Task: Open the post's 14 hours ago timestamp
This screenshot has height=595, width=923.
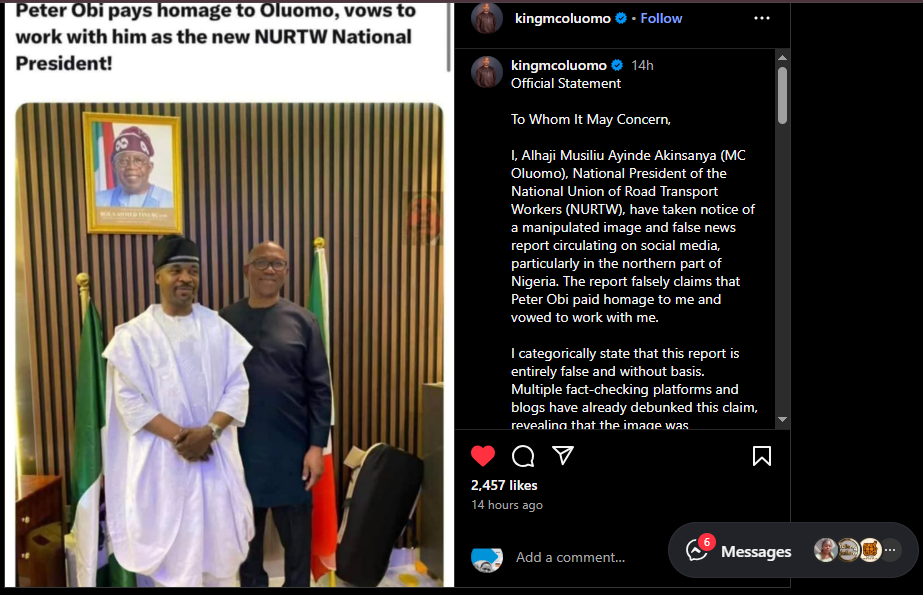Action: [x=506, y=505]
